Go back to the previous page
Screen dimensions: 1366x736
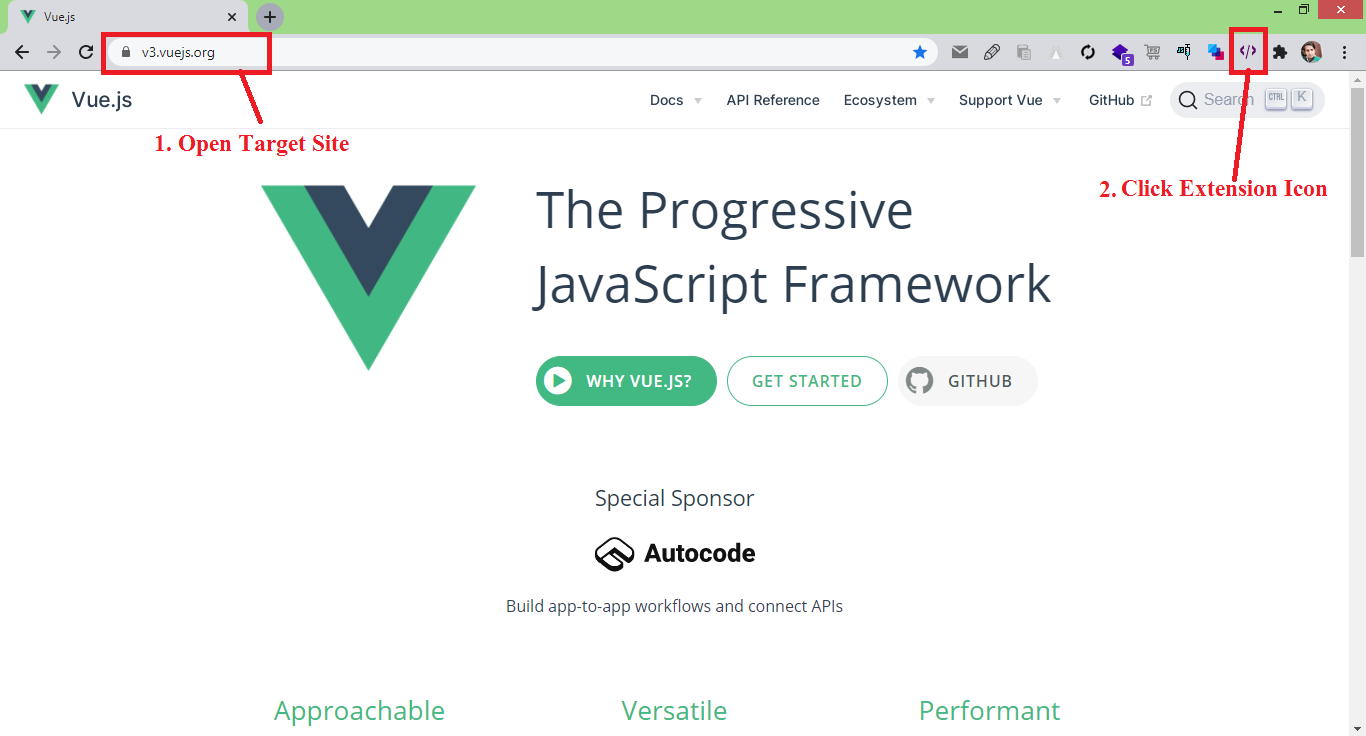pos(22,52)
